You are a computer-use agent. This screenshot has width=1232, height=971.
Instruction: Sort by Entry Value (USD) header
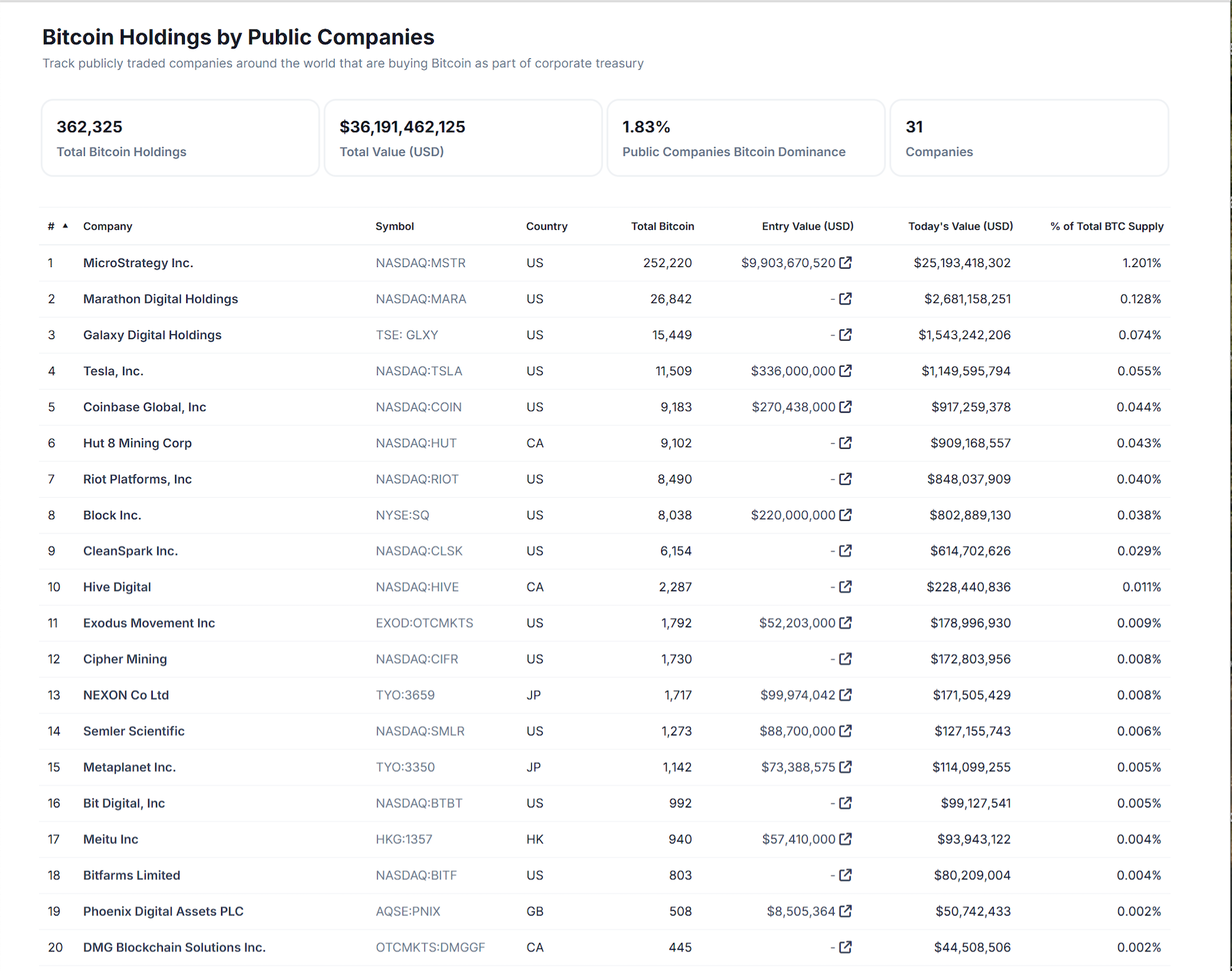pos(808,226)
